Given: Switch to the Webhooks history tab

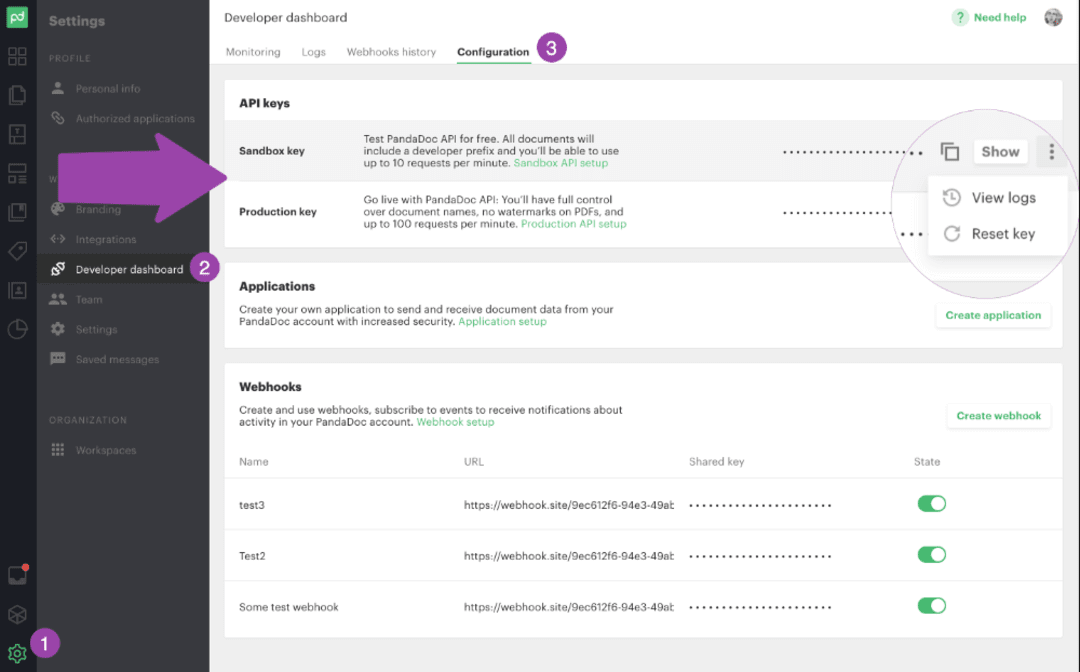Looking at the screenshot, I should pyautogui.click(x=390, y=52).
